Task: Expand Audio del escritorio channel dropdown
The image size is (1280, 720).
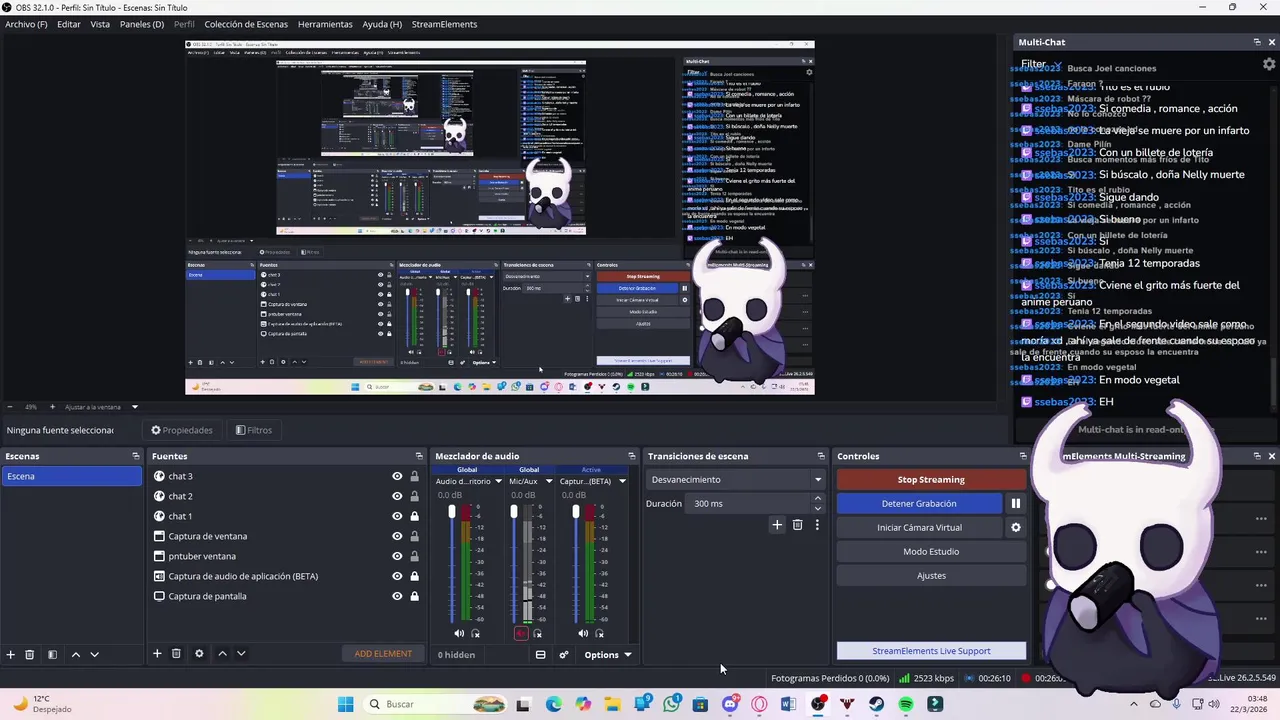Action: [498, 481]
